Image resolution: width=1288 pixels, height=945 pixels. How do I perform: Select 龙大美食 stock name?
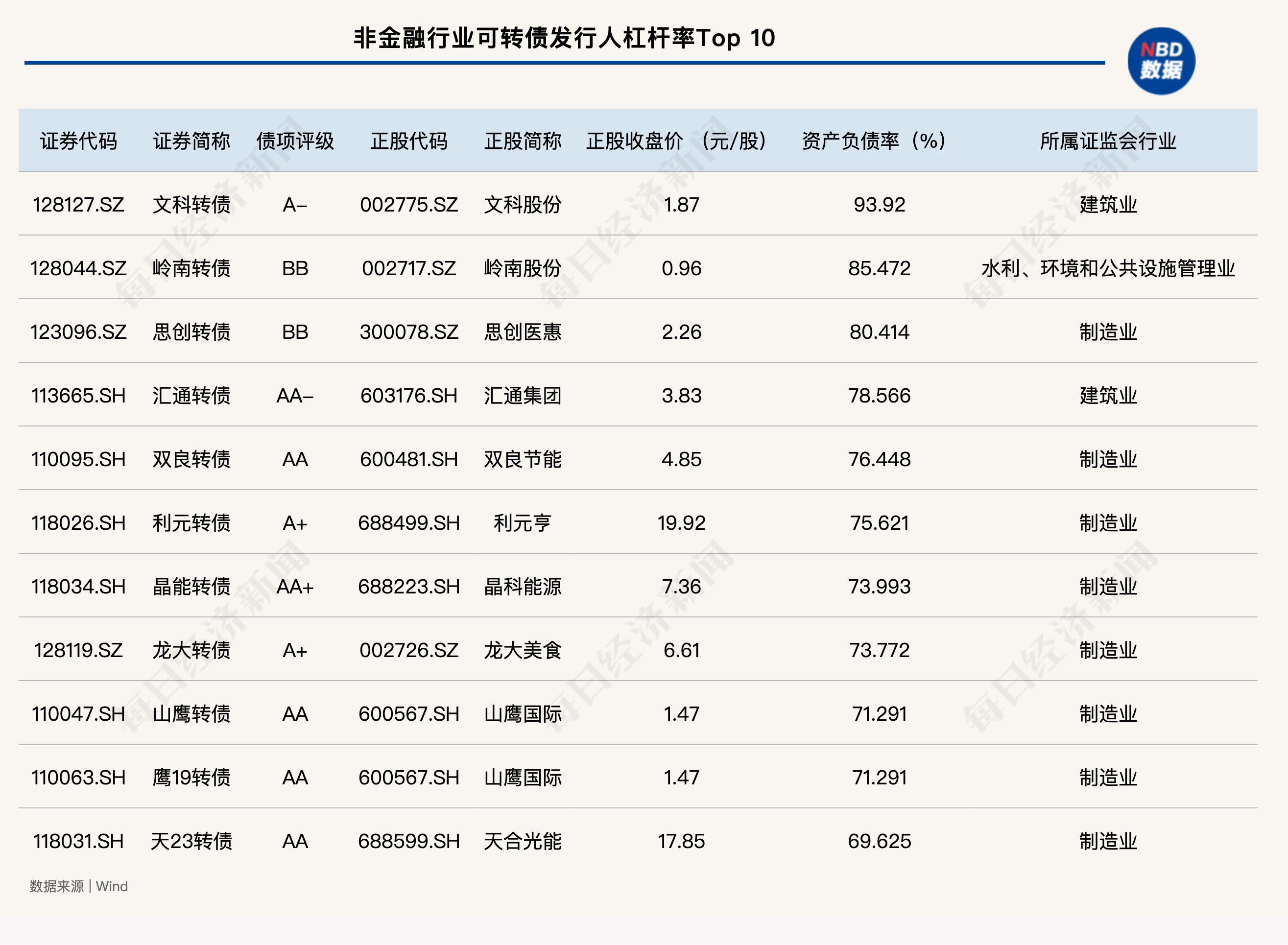[523, 650]
